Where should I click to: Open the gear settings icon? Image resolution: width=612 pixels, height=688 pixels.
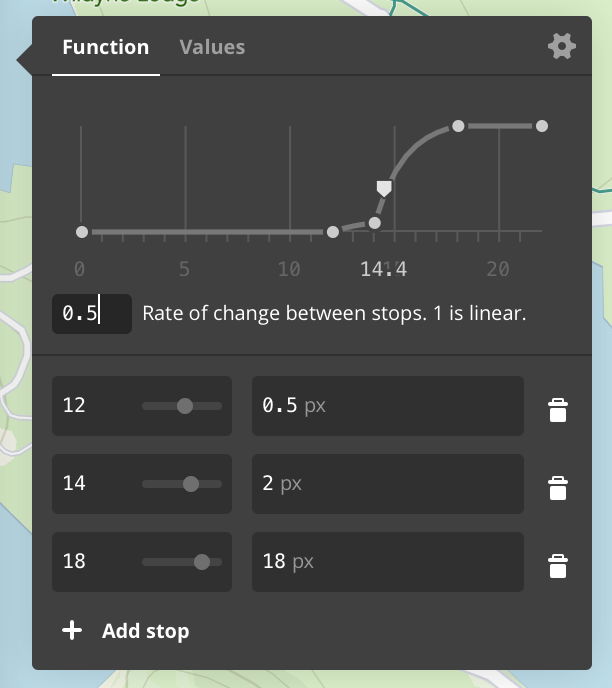pyautogui.click(x=562, y=47)
